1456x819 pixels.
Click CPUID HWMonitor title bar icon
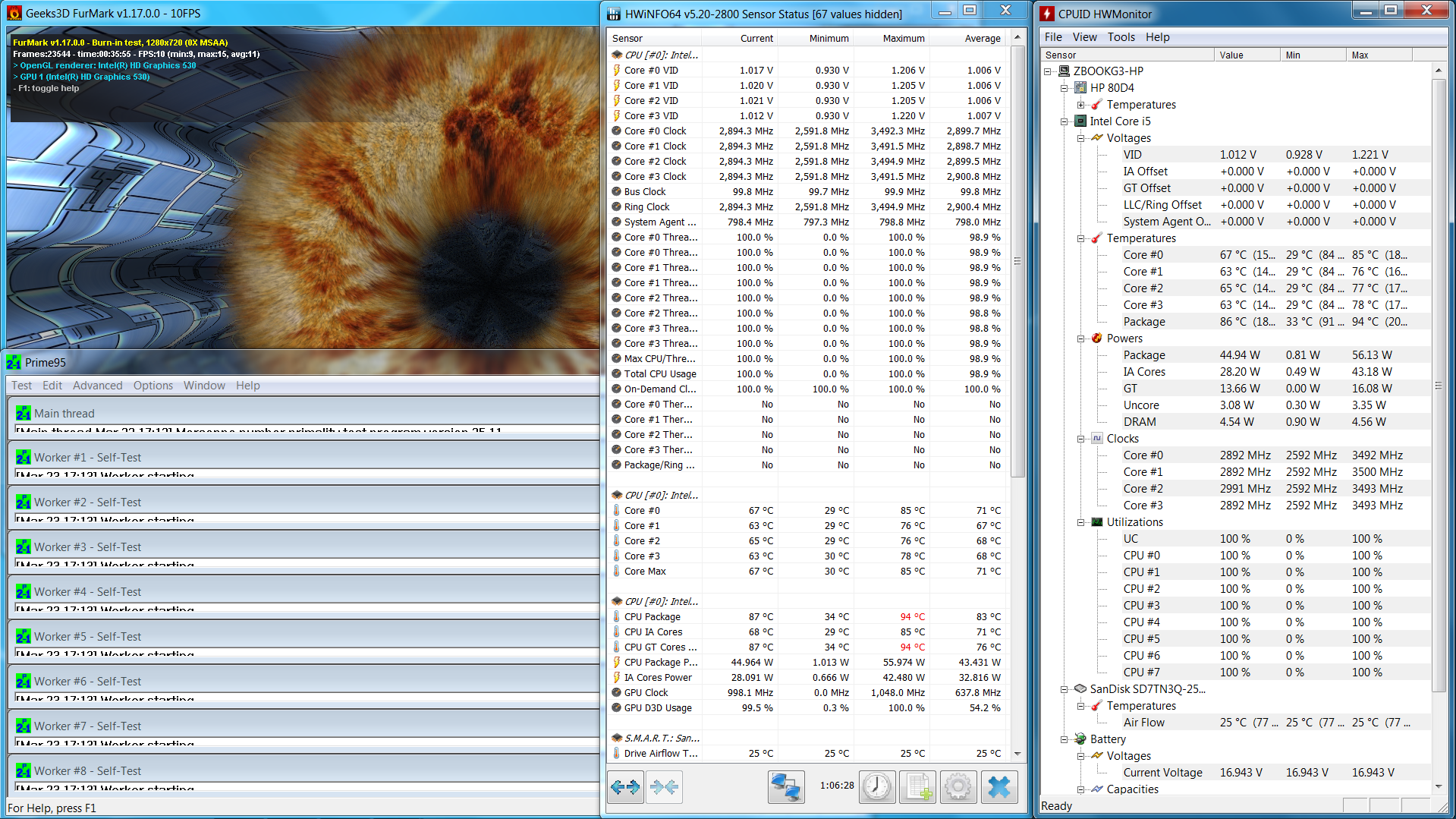[x=1047, y=13]
